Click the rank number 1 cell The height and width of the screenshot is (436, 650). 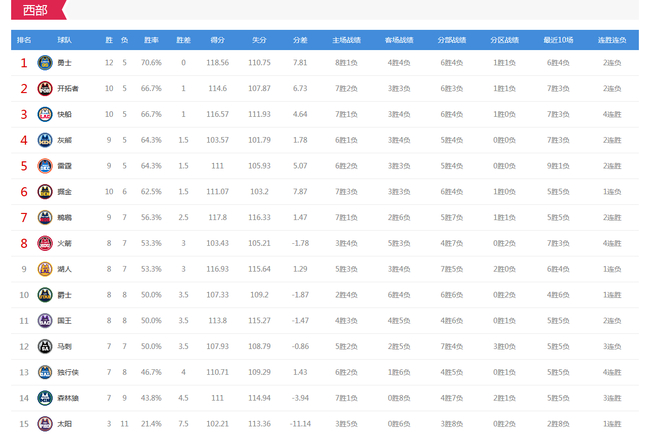pos(24,63)
